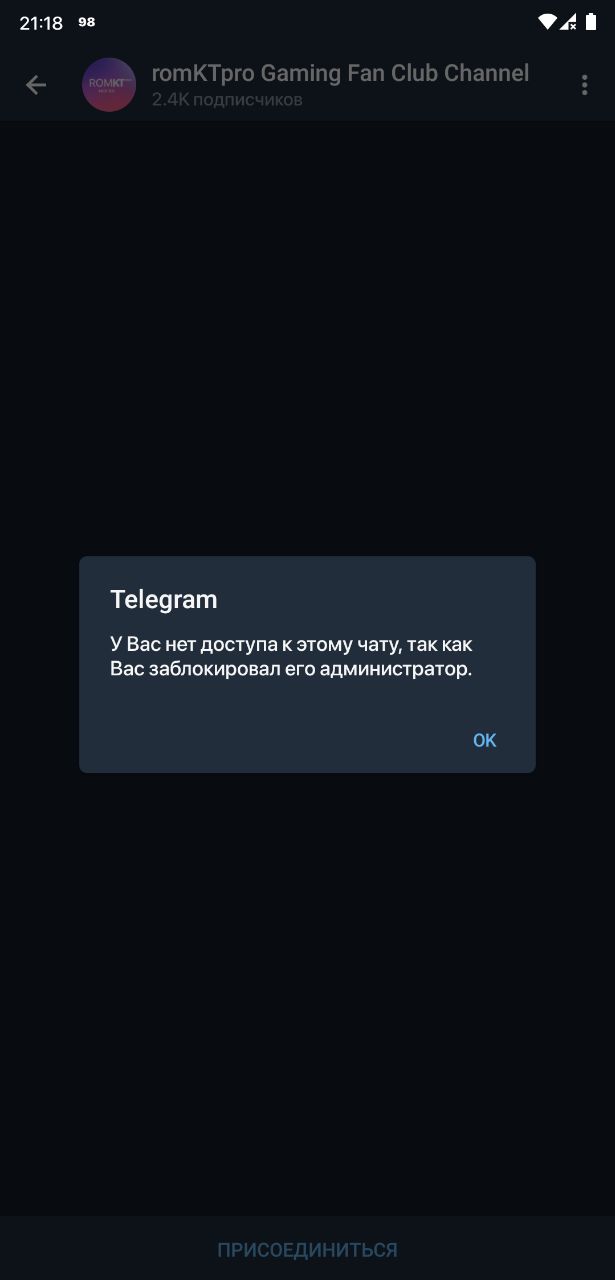Confirm the dialog with OK
This screenshot has width=615, height=1280.
[485, 740]
